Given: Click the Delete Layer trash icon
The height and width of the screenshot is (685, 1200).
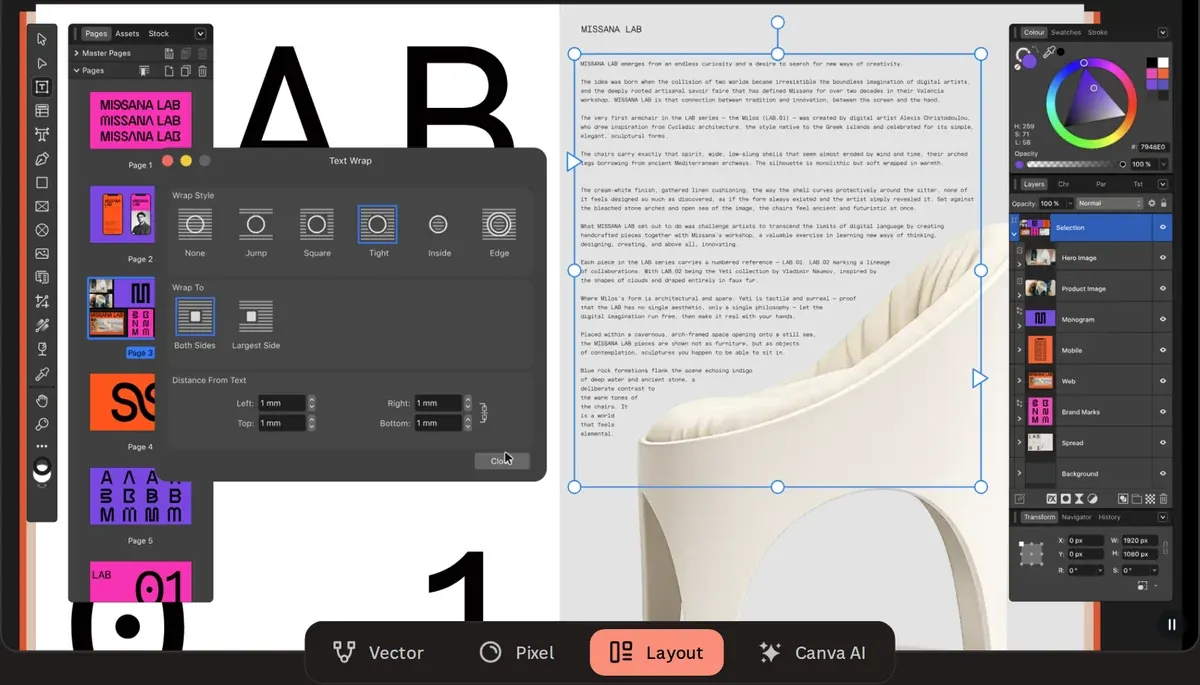Looking at the screenshot, I should 1164,498.
